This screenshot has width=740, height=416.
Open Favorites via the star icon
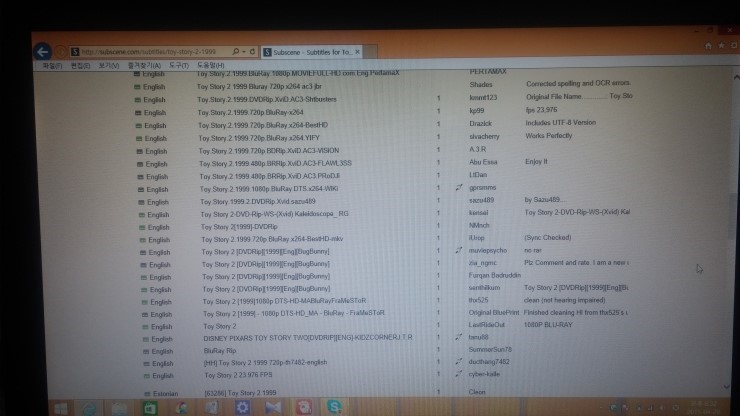721,45
